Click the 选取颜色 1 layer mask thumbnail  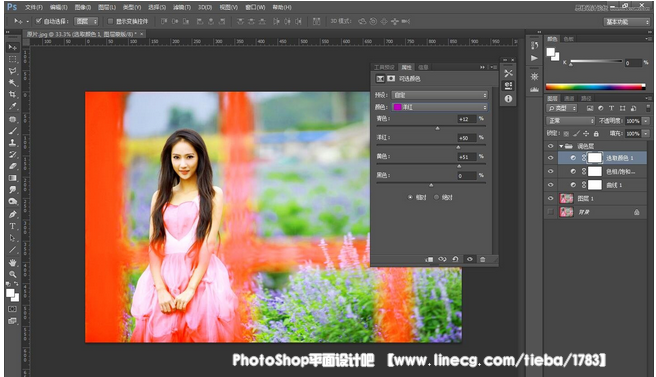pos(594,158)
